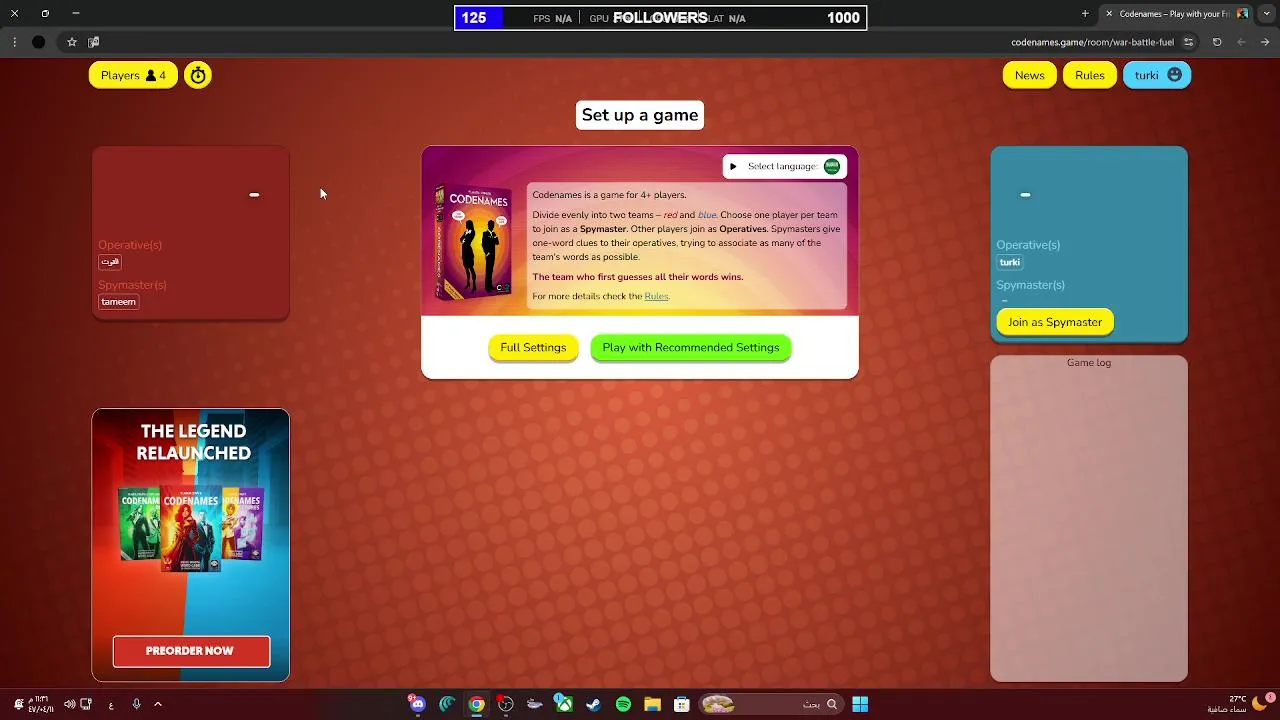Click the red team Operative(s) label

[x=130, y=245]
